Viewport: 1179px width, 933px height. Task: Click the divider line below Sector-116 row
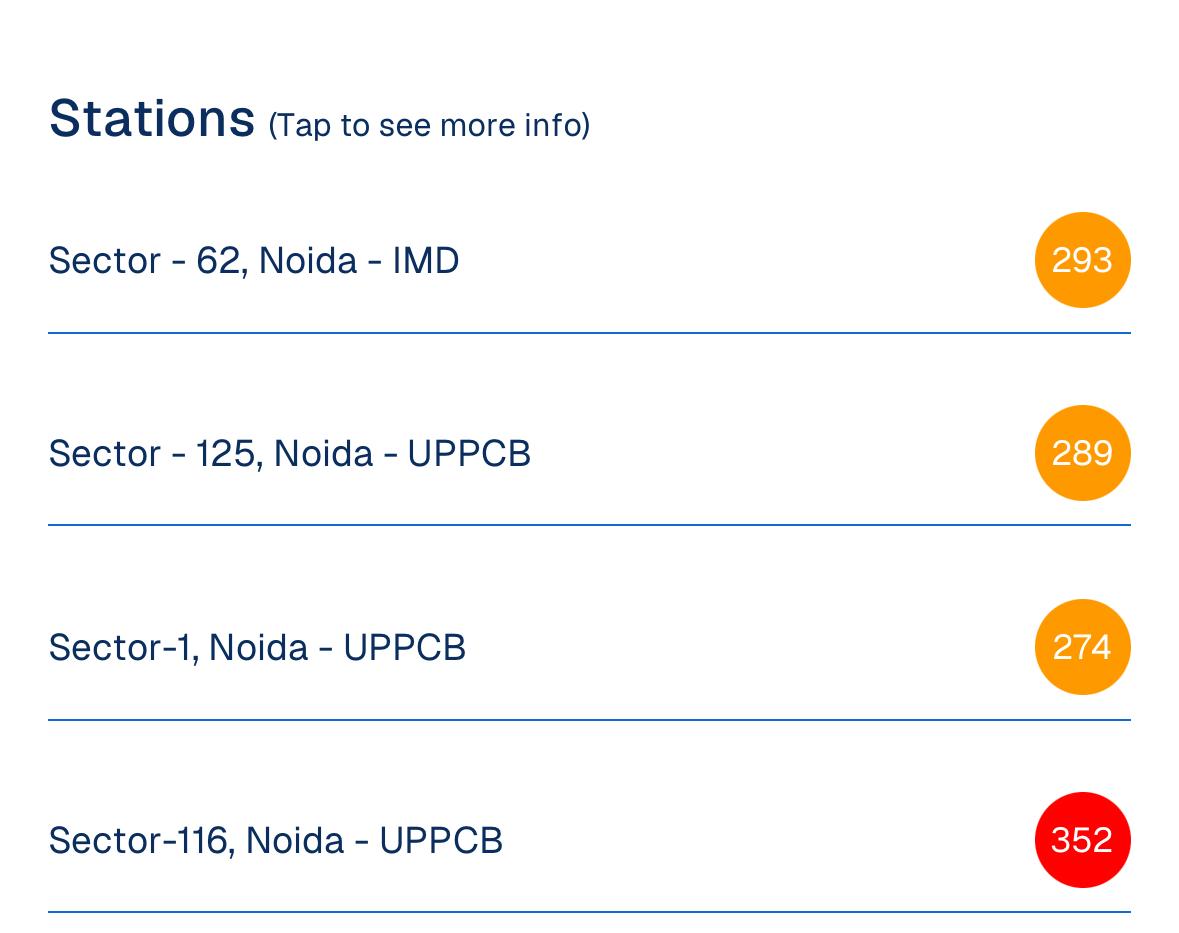pos(589,912)
